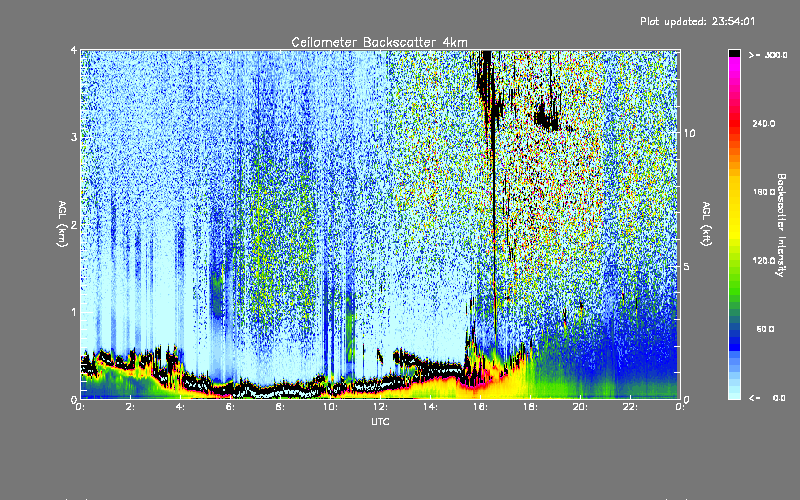Image resolution: width=800 pixels, height=500 pixels.
Task: Select the "120.0" color bar value
Action: tap(764, 261)
